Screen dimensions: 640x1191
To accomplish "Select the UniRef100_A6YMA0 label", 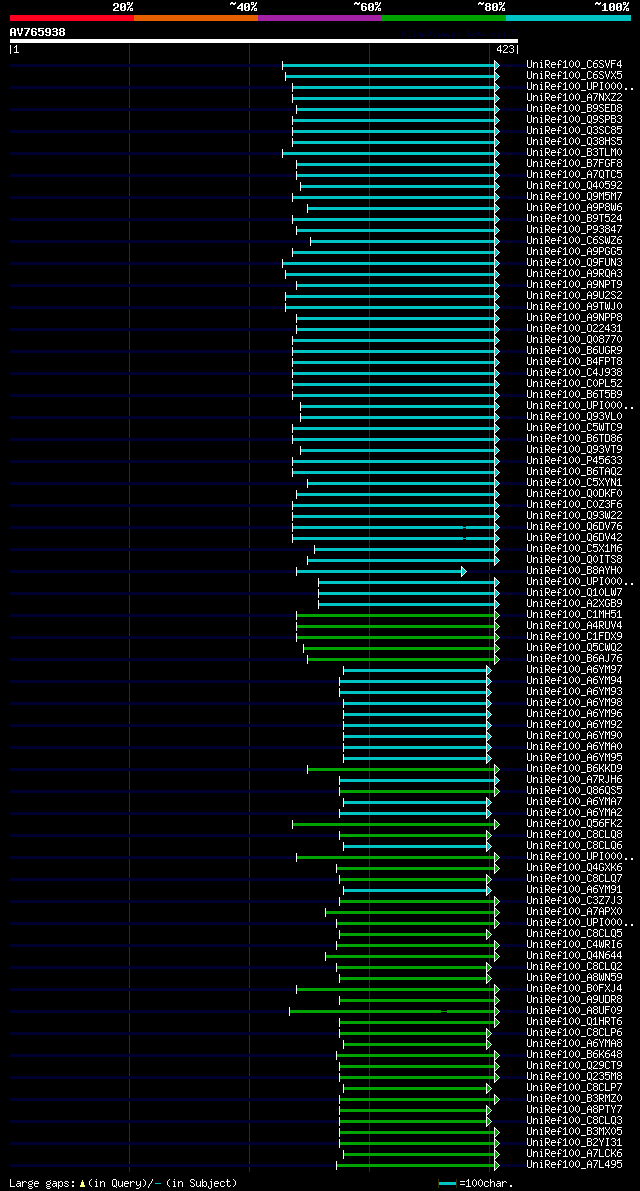I will 574,747.
